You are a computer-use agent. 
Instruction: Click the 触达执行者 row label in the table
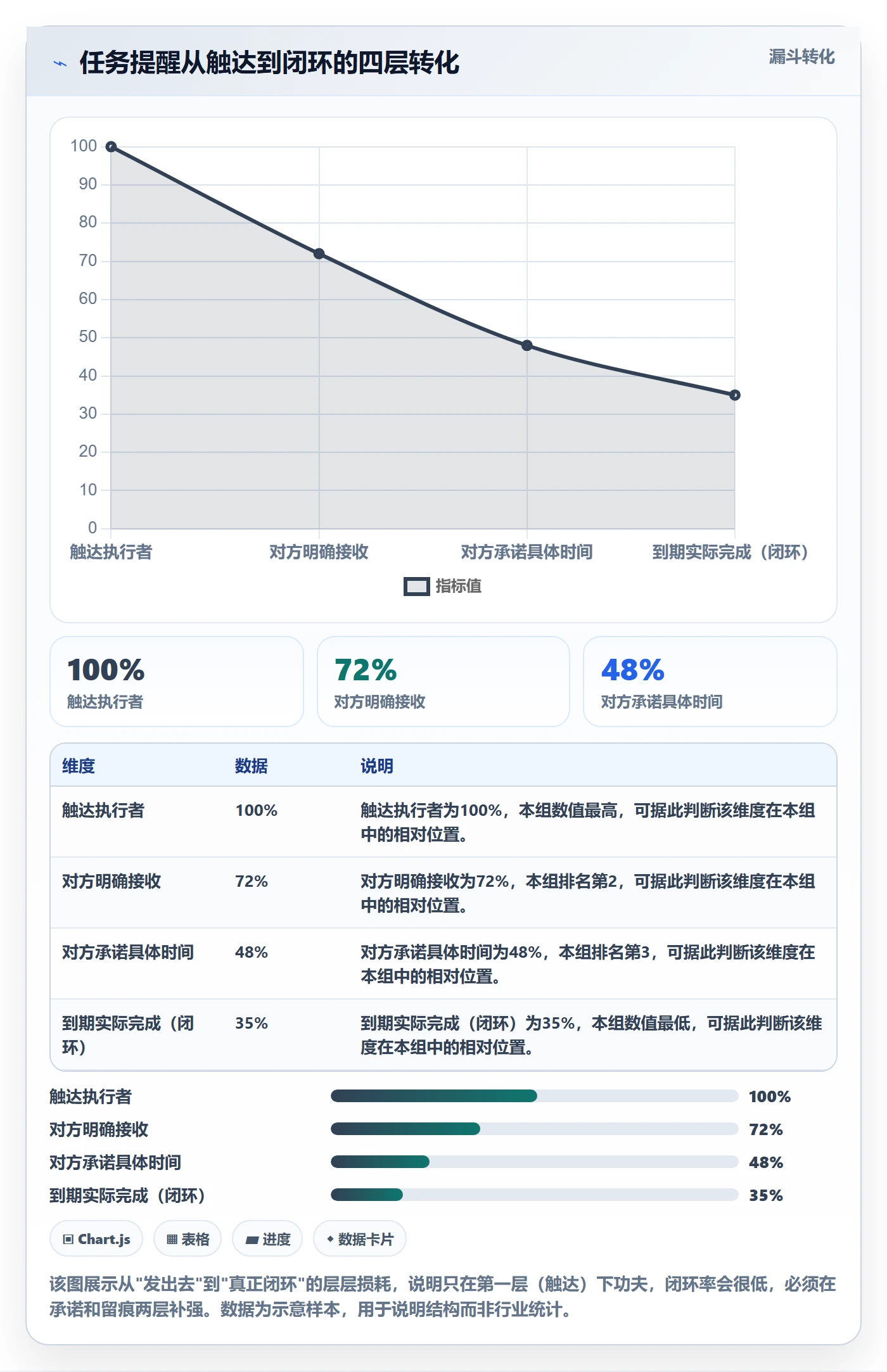point(103,810)
